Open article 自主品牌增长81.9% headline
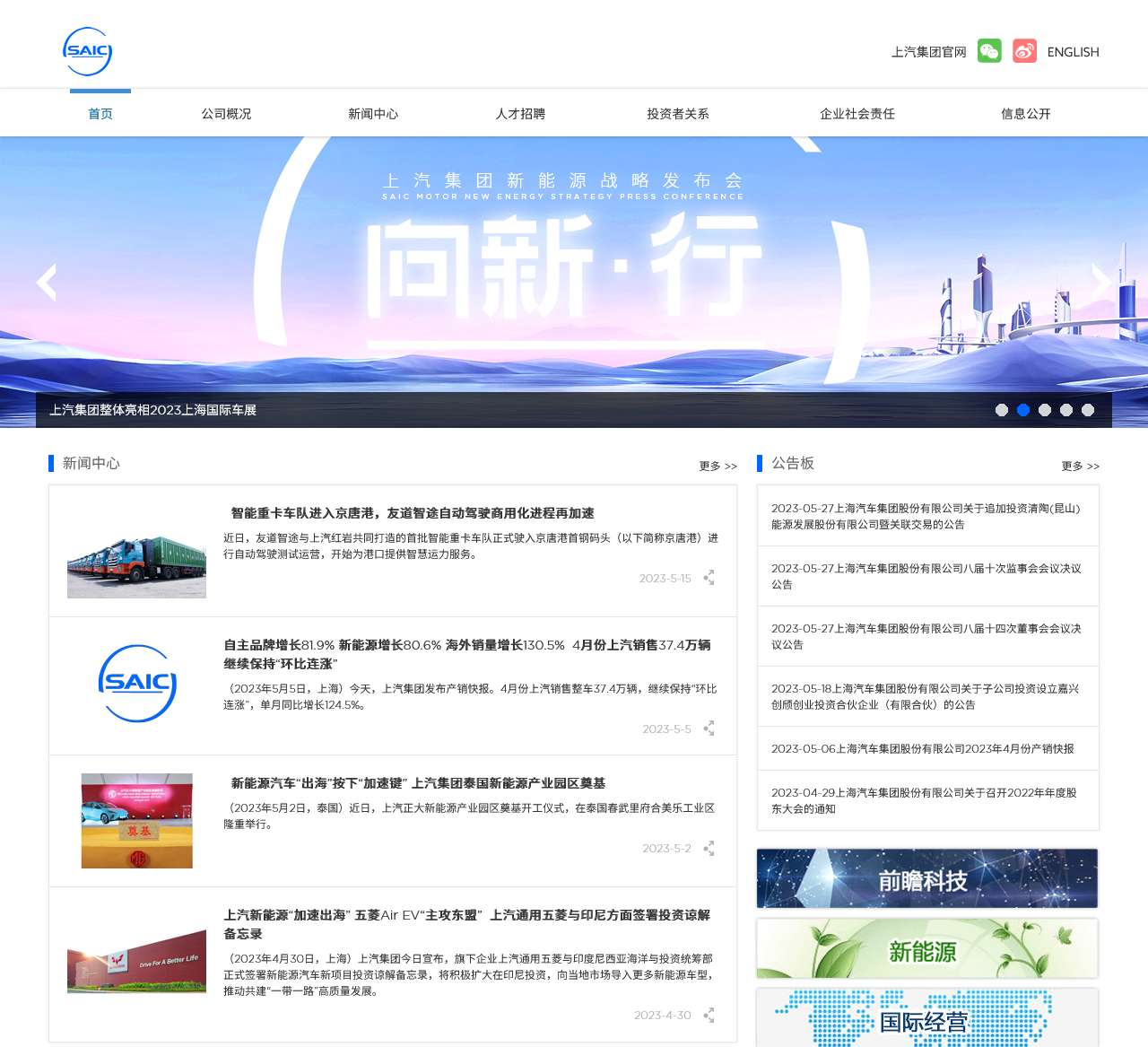 [467, 654]
